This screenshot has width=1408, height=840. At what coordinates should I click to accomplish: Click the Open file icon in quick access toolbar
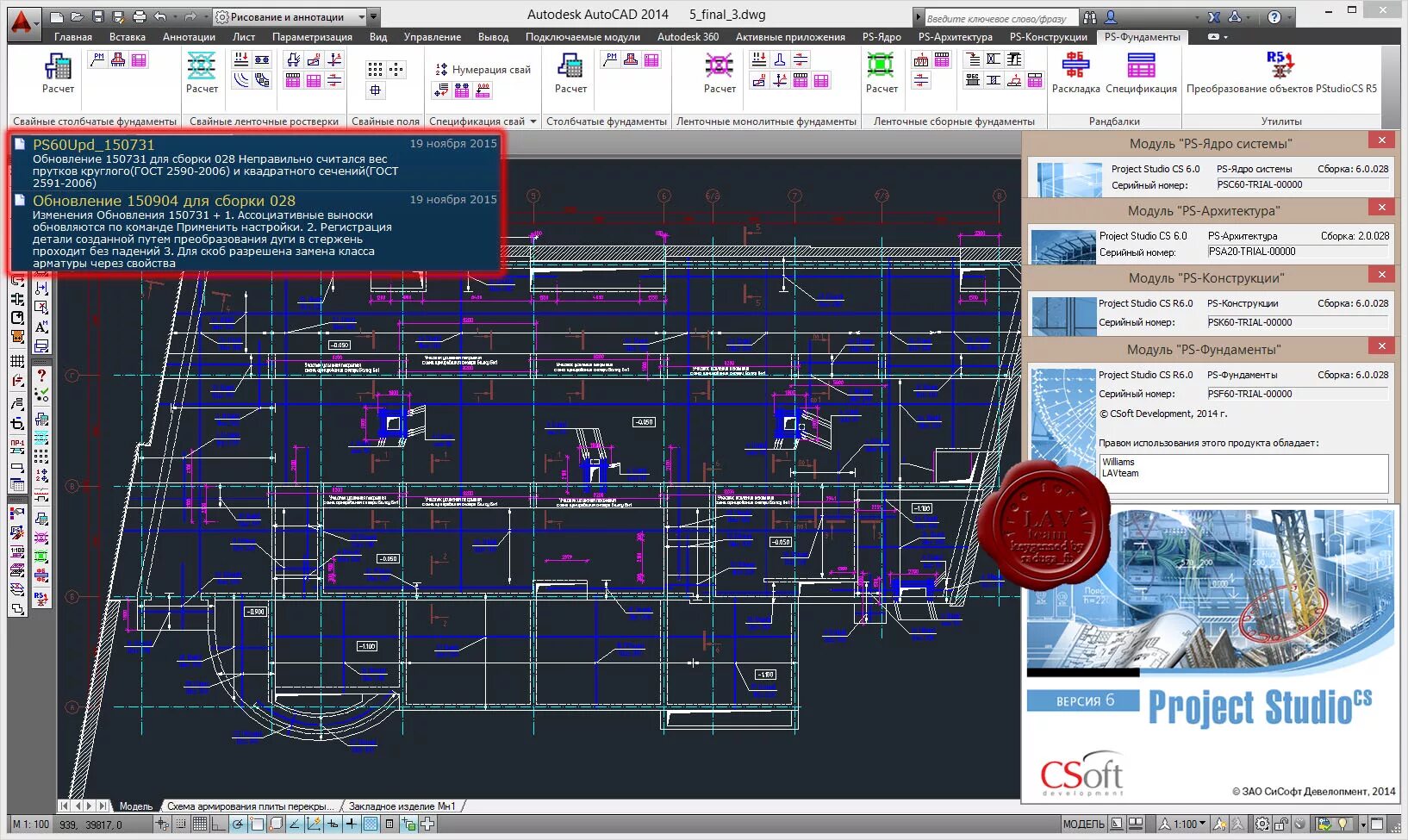(x=77, y=16)
